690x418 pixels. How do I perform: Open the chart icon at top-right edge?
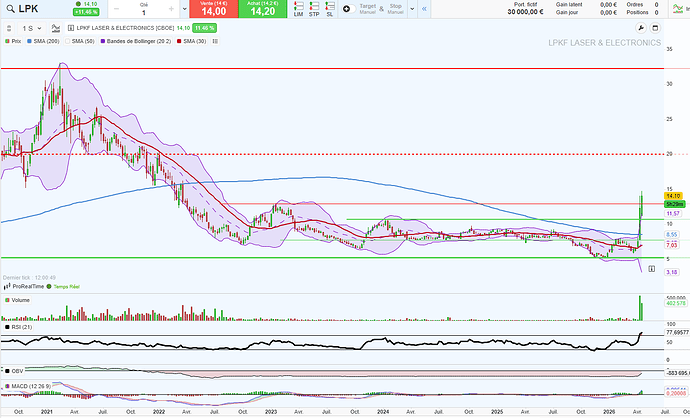tap(678, 8)
